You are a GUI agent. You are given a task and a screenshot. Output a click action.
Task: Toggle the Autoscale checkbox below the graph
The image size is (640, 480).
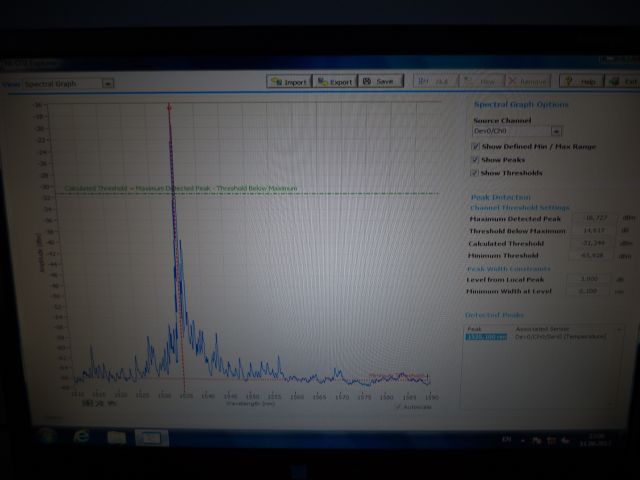(398, 407)
